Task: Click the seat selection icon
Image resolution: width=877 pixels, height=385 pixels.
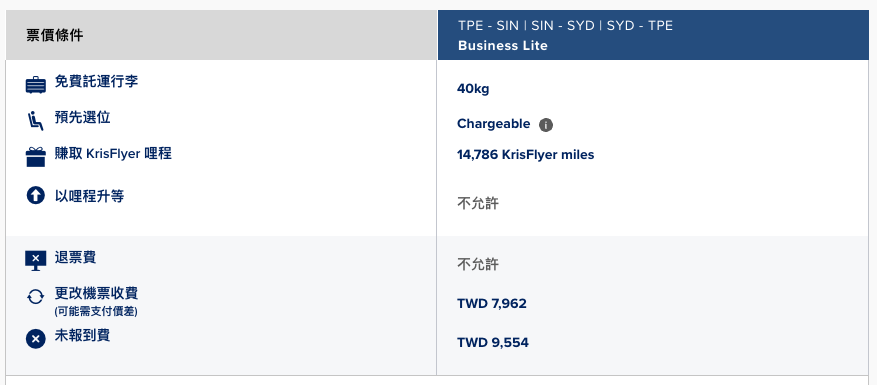Action: (x=35, y=120)
